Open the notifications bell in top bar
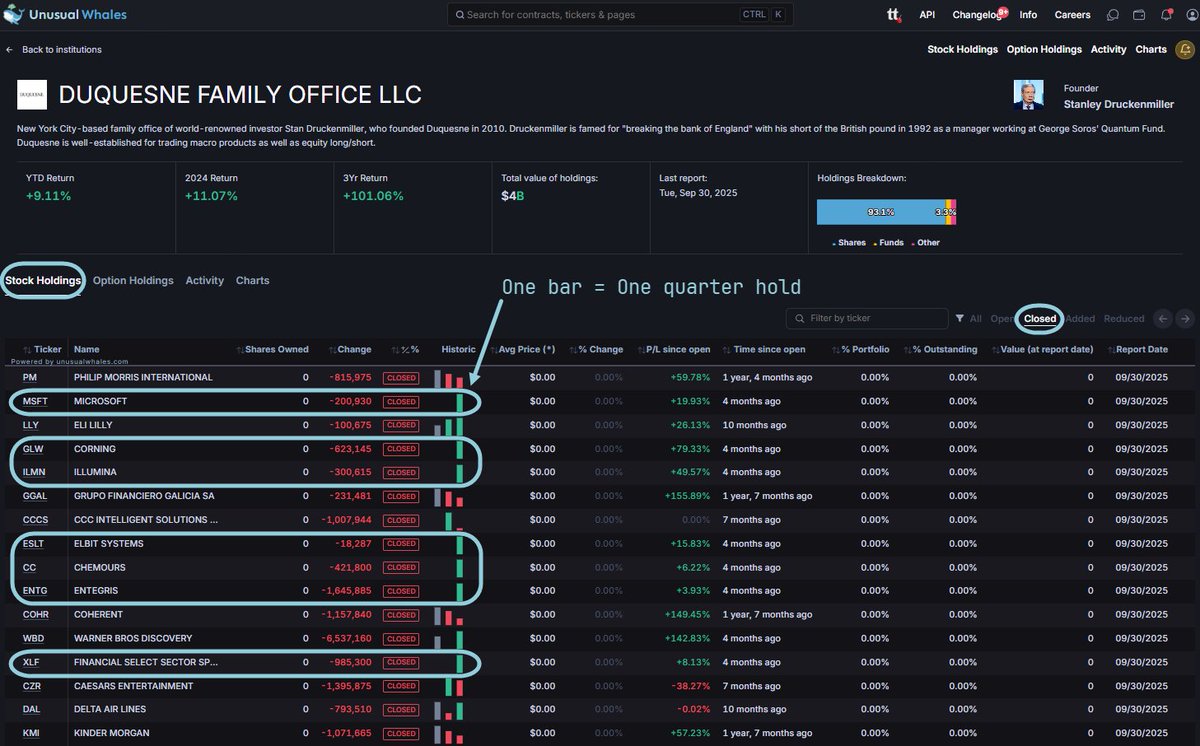The height and width of the screenshot is (746, 1200). (1166, 15)
